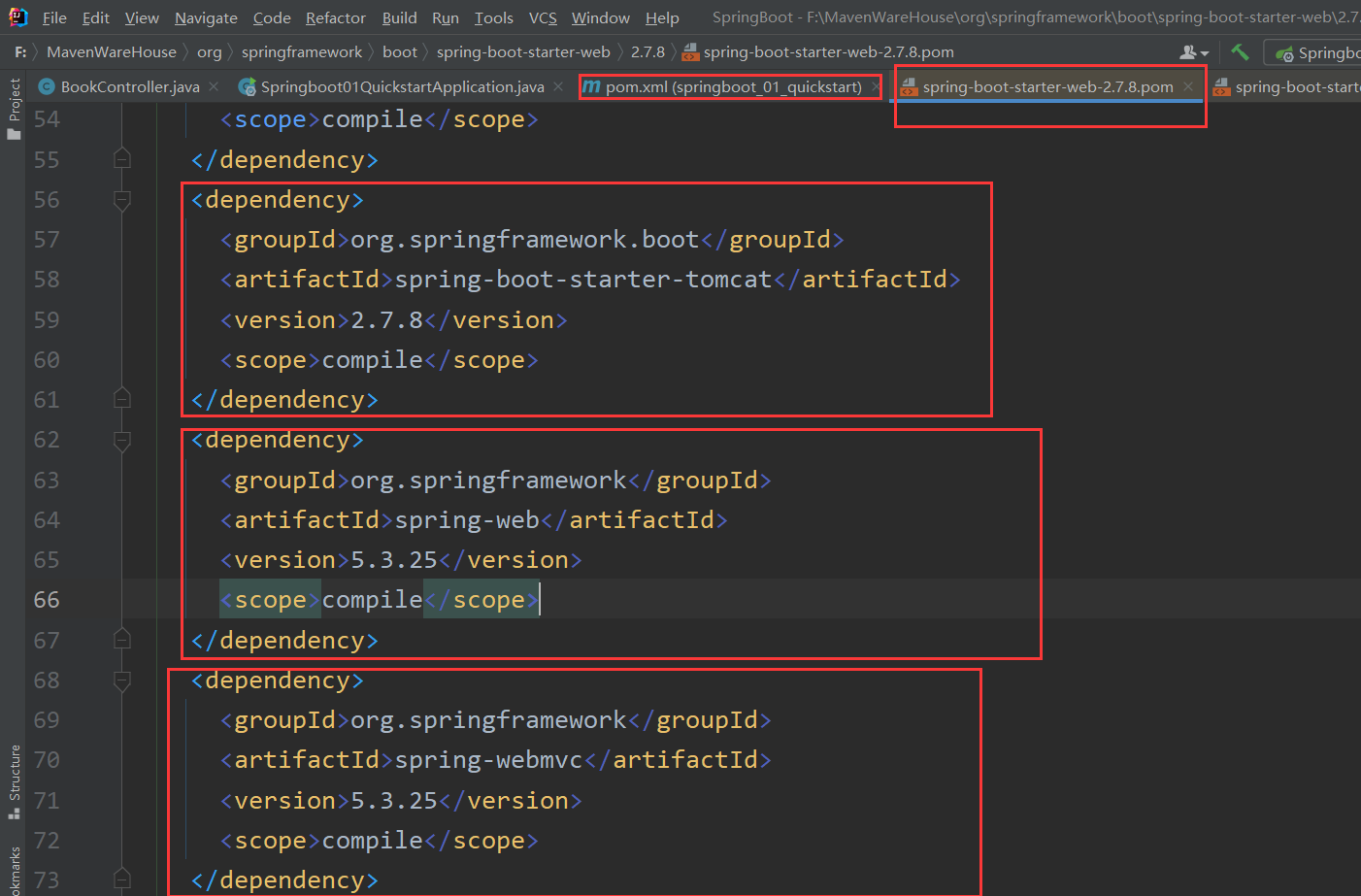
Task: Click line number 66 in gutter
Action: (47, 600)
